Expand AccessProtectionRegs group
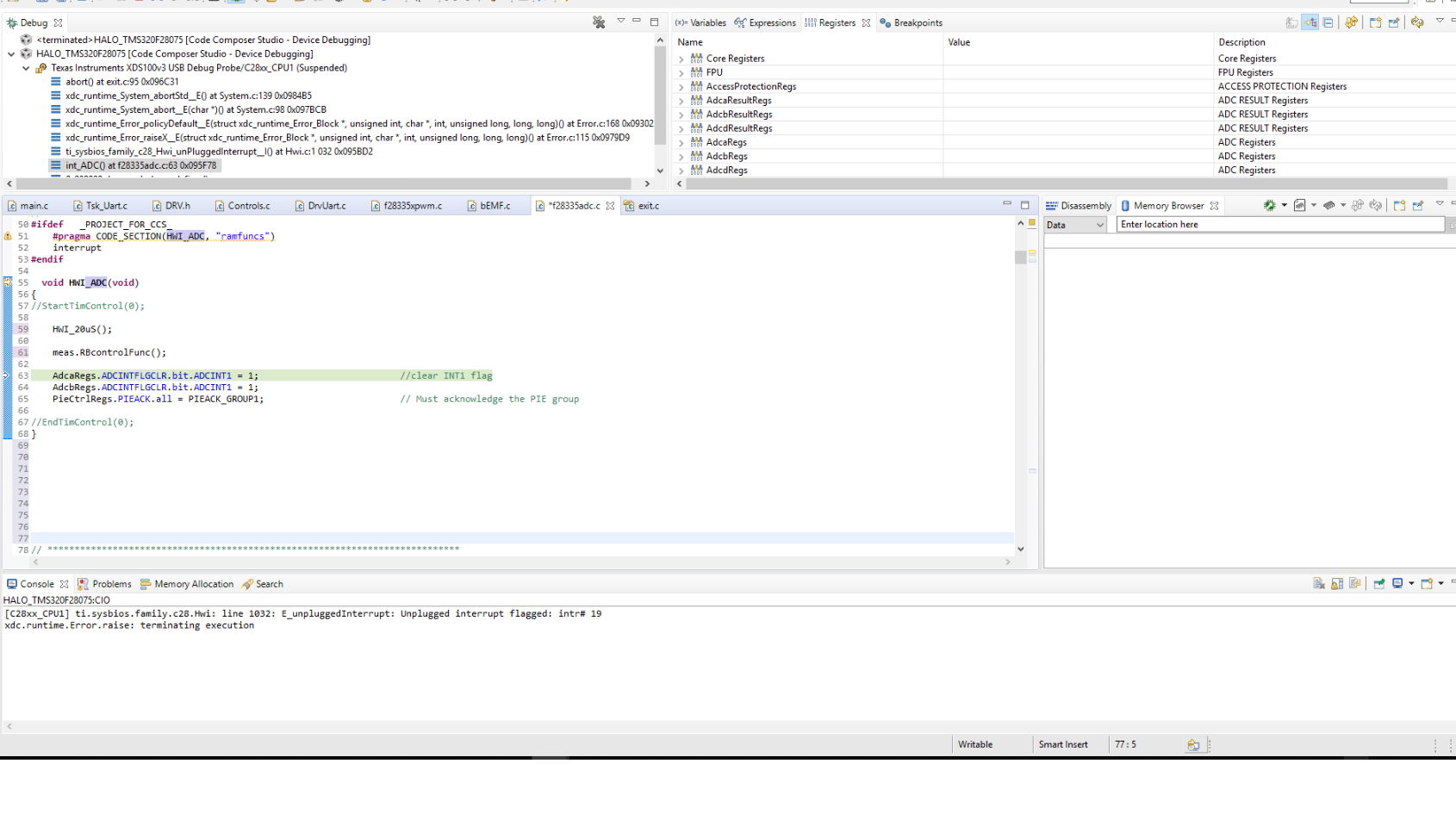The height and width of the screenshot is (838, 1456). tap(681, 87)
